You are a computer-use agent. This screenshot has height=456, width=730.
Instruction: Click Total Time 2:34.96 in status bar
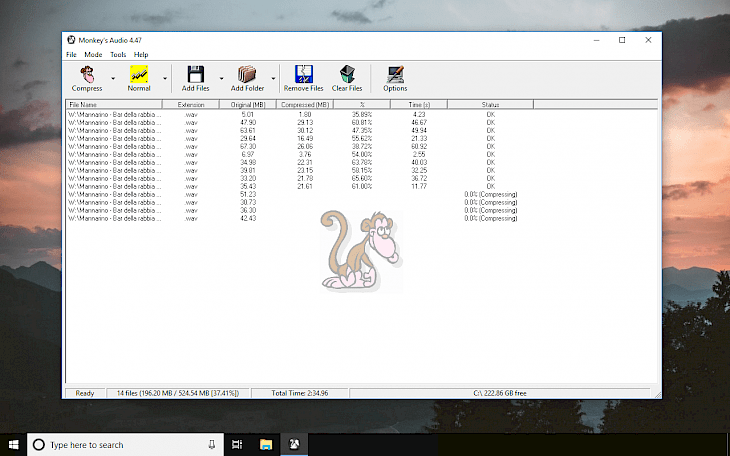(x=300, y=393)
